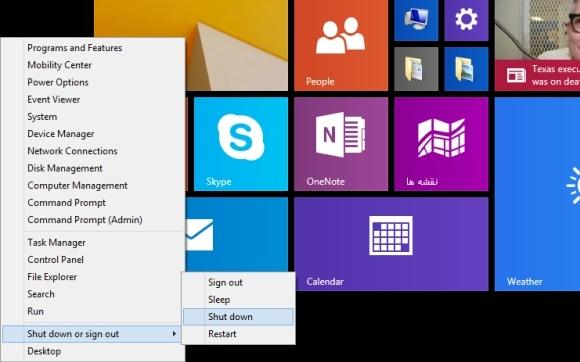
Task: Open Power Options
Action: [58, 82]
